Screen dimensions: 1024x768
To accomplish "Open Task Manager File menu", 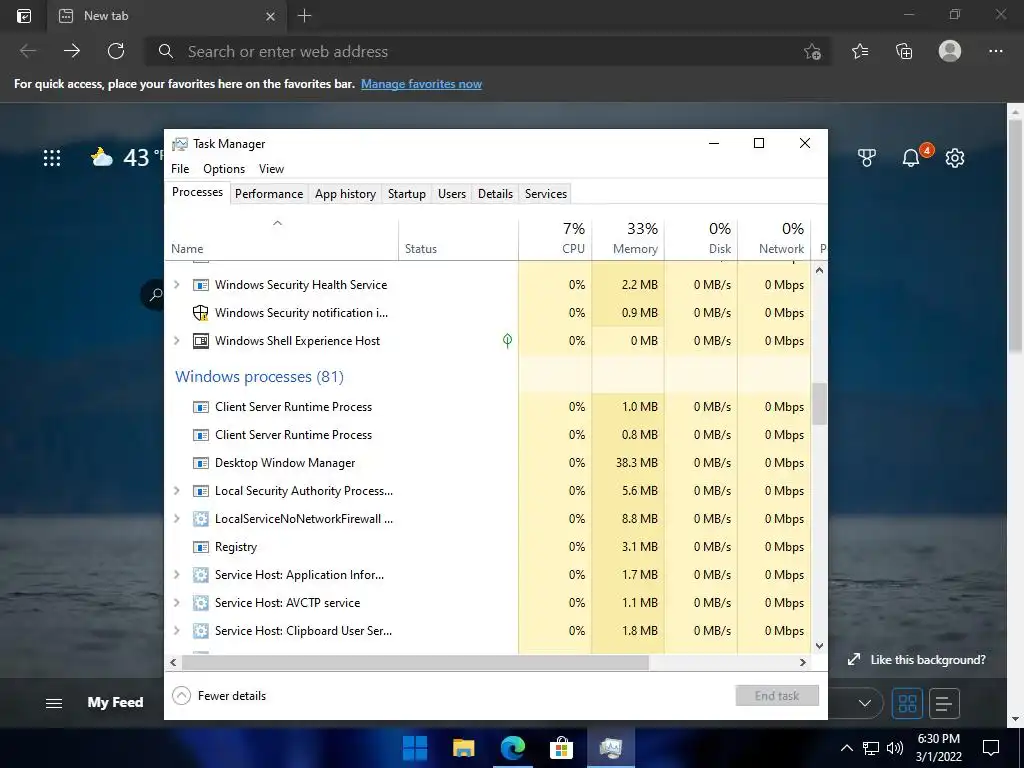I will (x=180, y=168).
